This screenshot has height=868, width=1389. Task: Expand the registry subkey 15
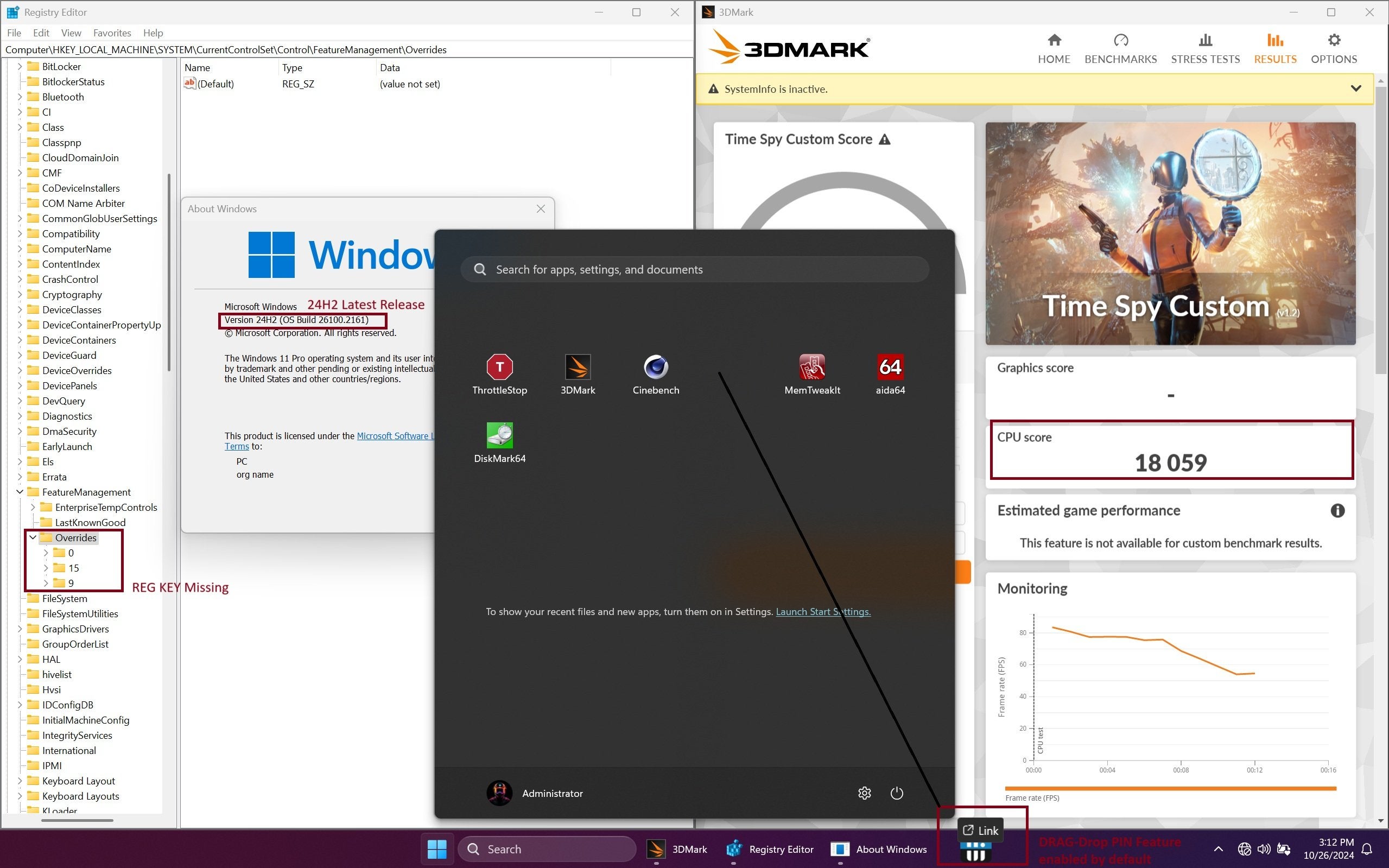(46, 568)
